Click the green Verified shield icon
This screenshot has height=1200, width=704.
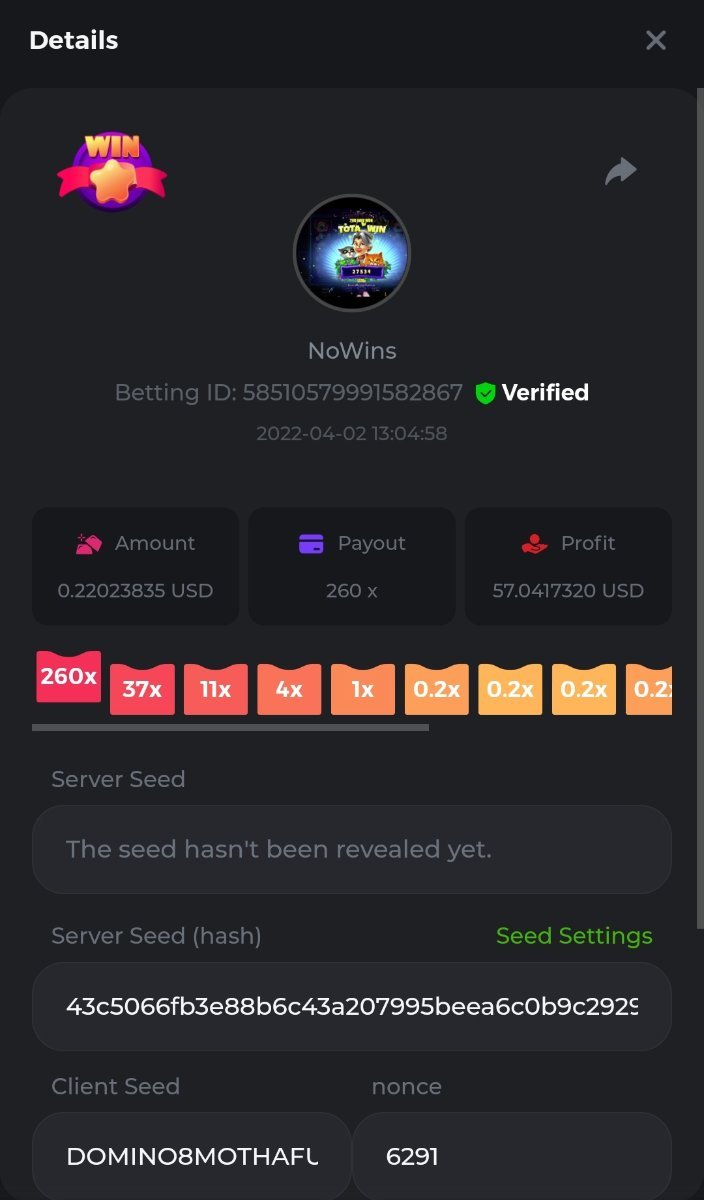(485, 393)
